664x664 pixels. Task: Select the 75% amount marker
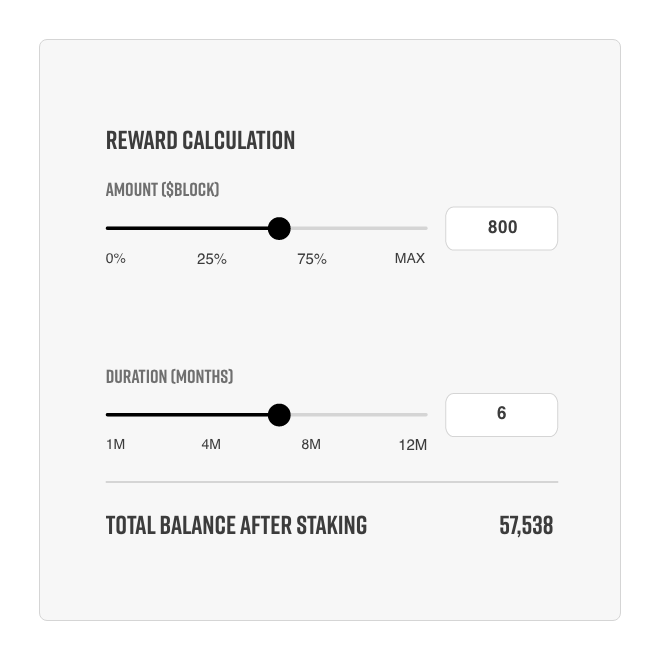pyautogui.click(x=312, y=259)
